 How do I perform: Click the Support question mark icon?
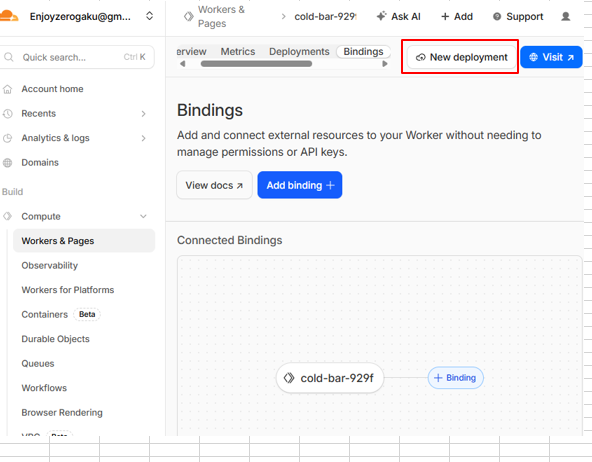click(x=497, y=17)
